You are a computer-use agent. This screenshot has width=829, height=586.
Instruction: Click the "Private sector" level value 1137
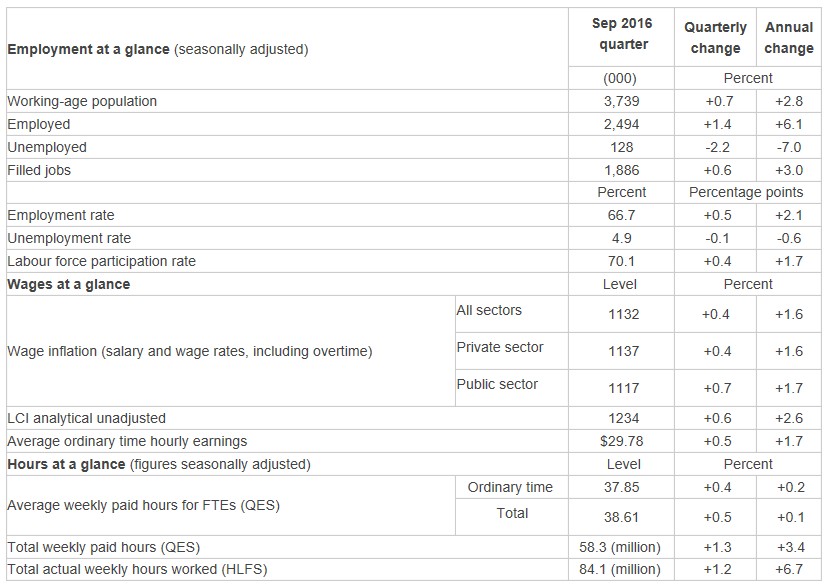pyautogui.click(x=622, y=351)
